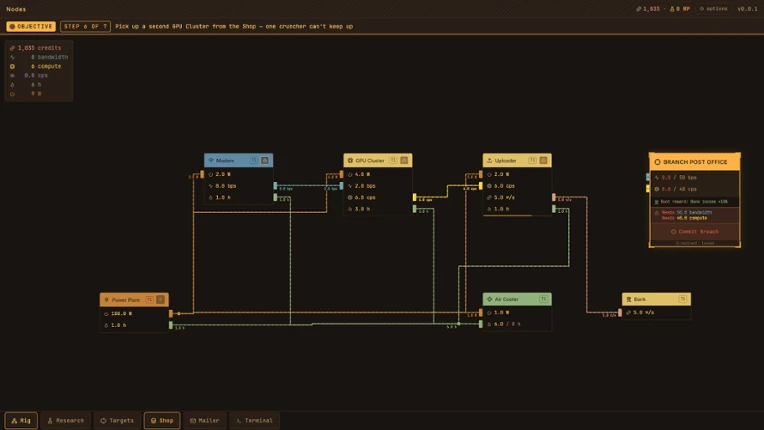Viewport: 764px width, 430px height.
Task: Click the Power Plant node's square header icon
Action: tap(160, 299)
